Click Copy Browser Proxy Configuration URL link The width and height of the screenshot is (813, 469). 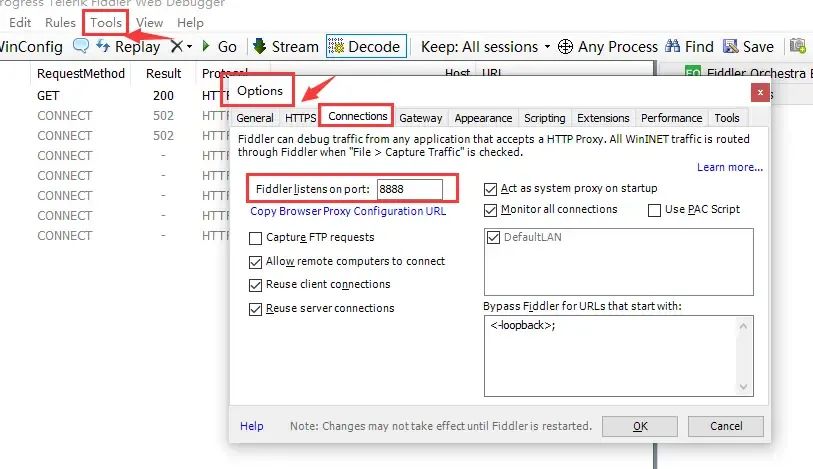(x=348, y=211)
